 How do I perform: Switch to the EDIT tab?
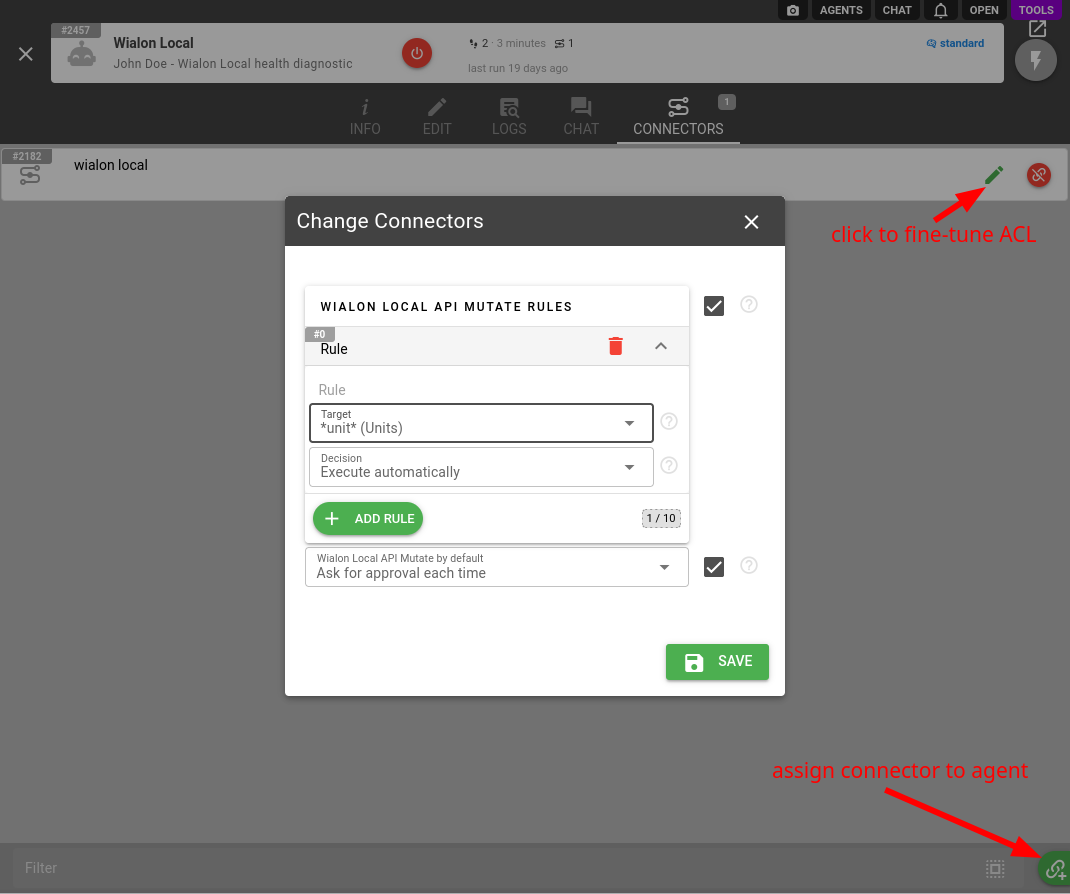(x=437, y=117)
